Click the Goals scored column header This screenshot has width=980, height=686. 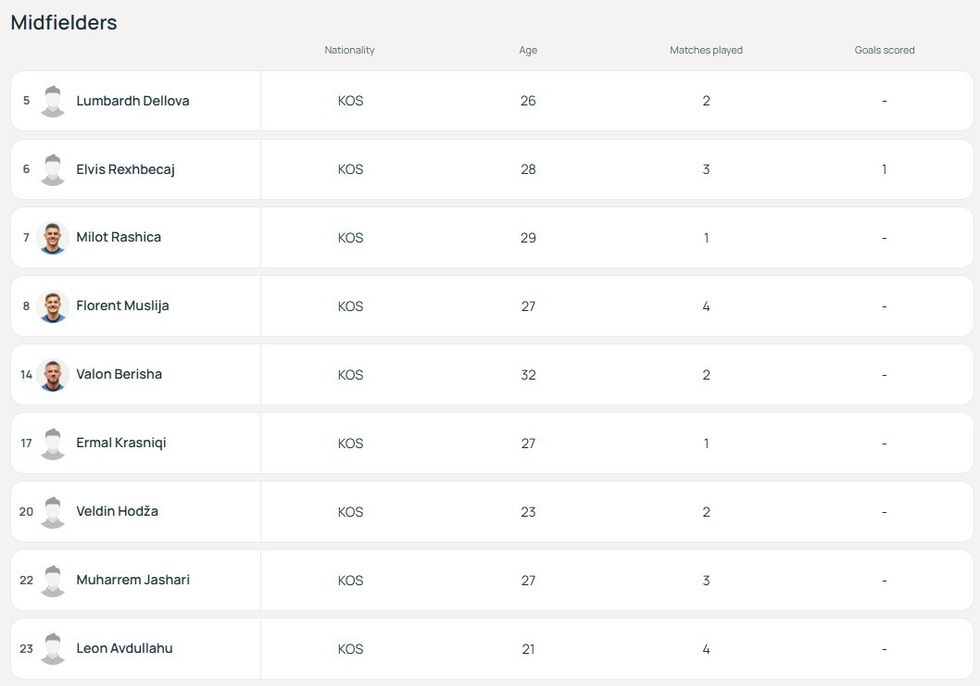point(884,50)
